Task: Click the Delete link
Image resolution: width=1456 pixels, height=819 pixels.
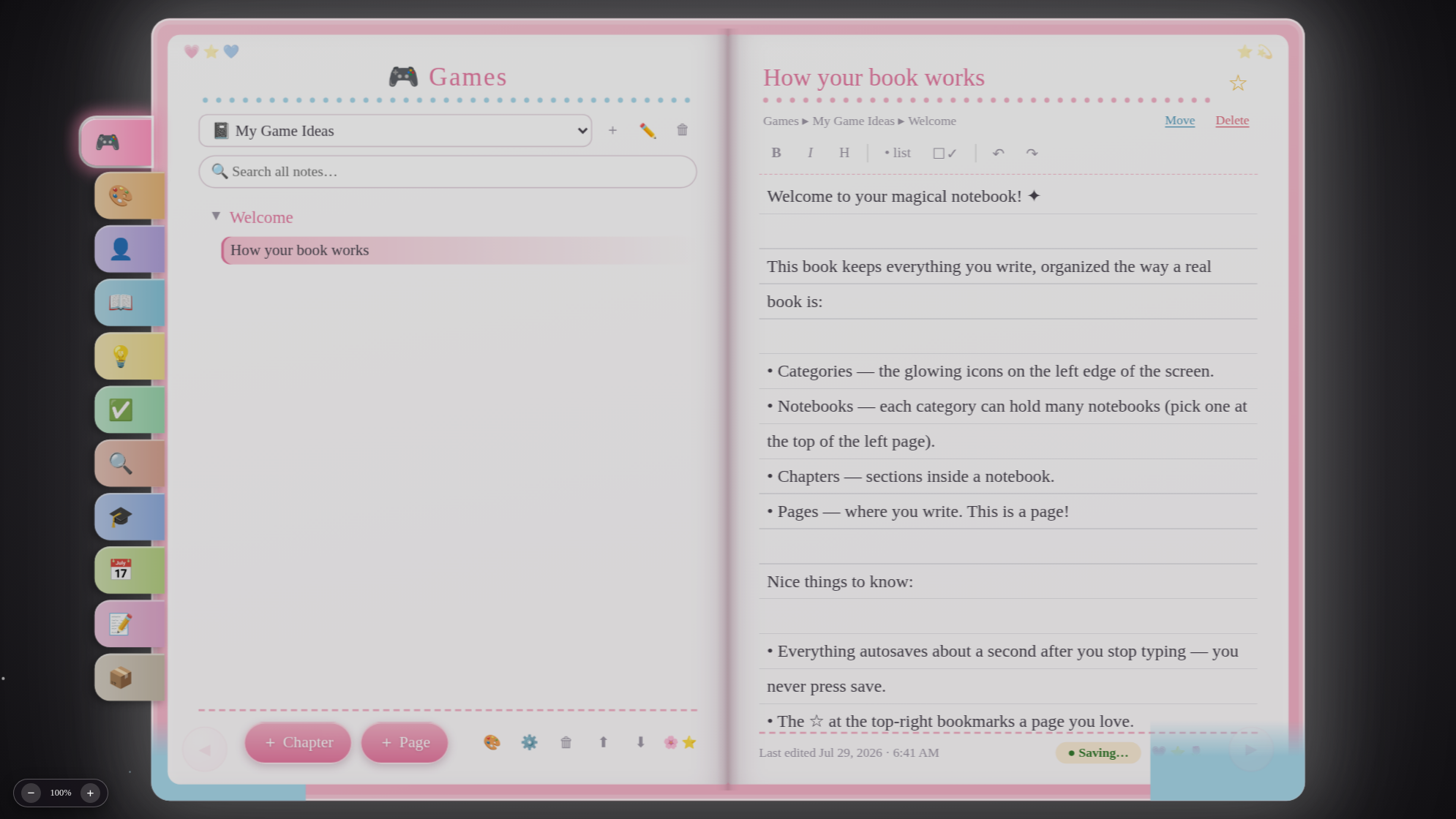Action: click(1232, 121)
